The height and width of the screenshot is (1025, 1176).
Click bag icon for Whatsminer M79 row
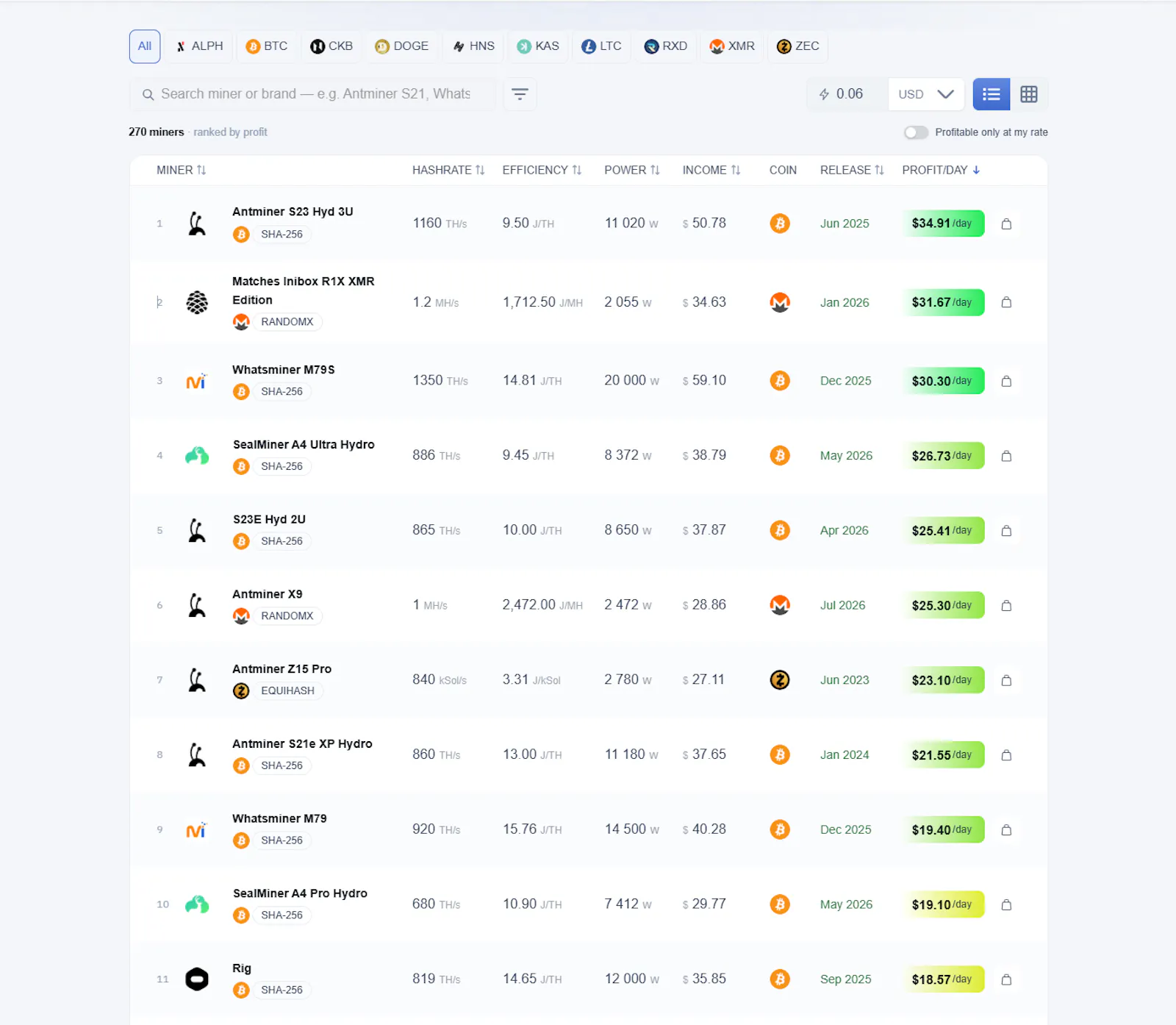click(1006, 829)
